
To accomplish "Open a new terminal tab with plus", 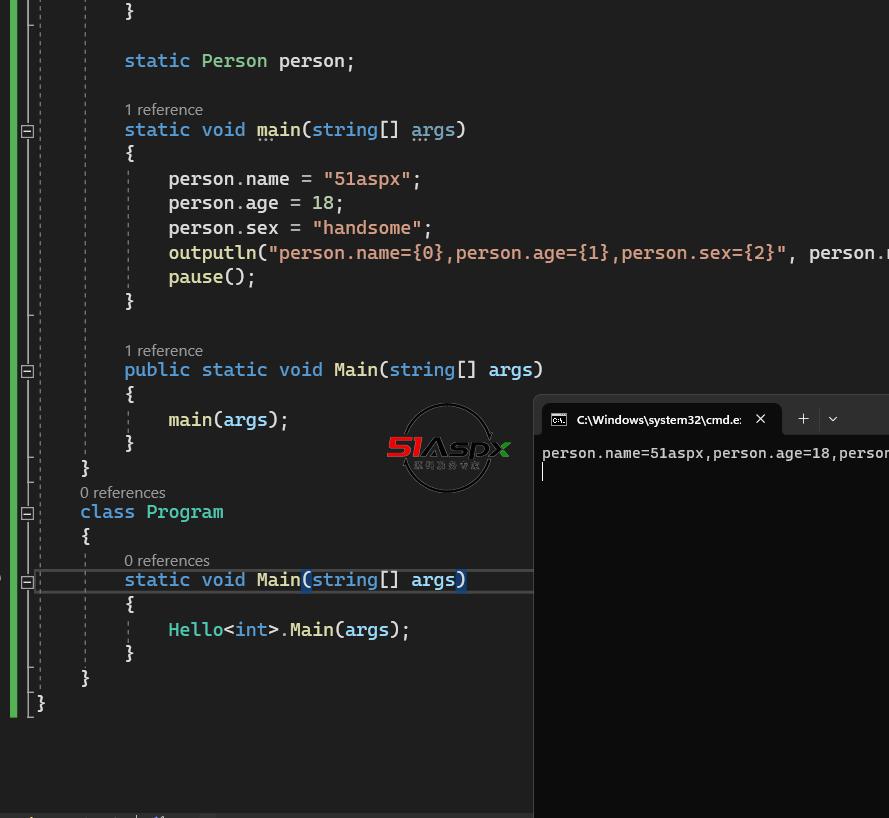I will [x=803, y=419].
